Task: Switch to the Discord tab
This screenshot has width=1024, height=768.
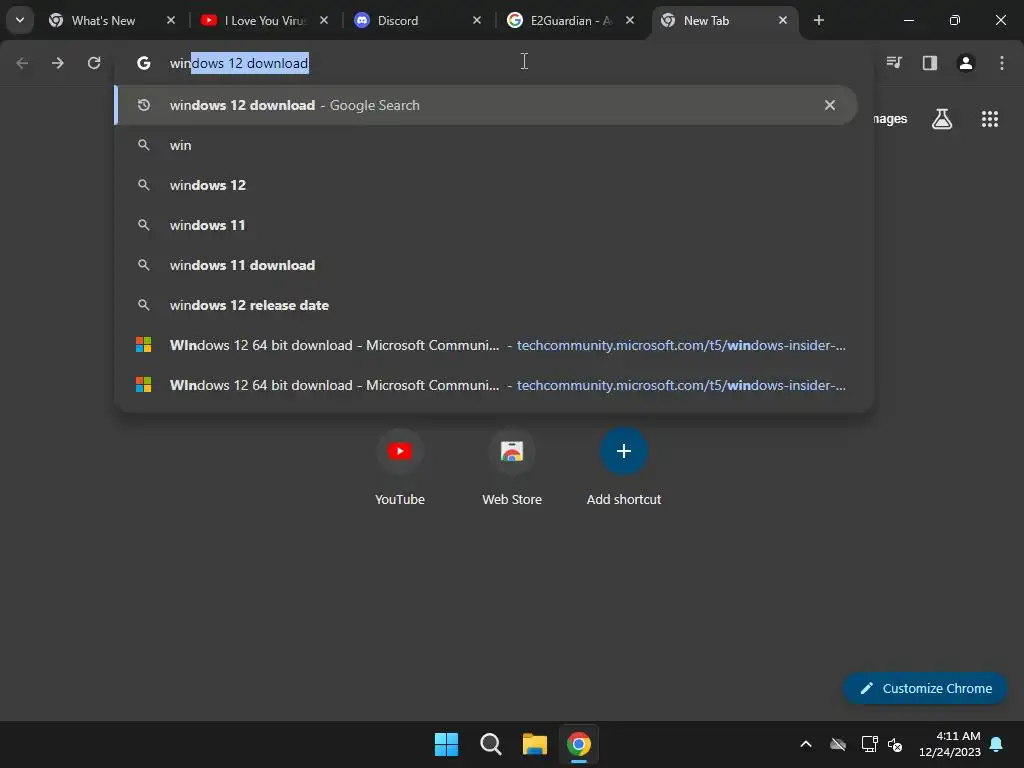Action: point(418,21)
